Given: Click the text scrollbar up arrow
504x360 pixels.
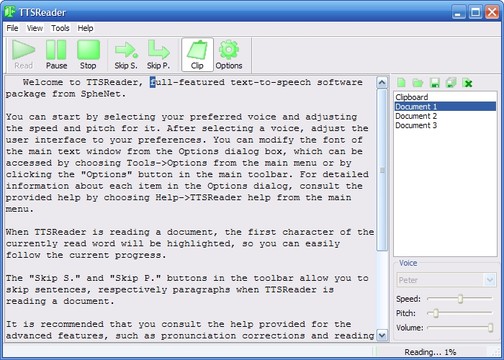Looking at the screenshot, I should [382, 82].
